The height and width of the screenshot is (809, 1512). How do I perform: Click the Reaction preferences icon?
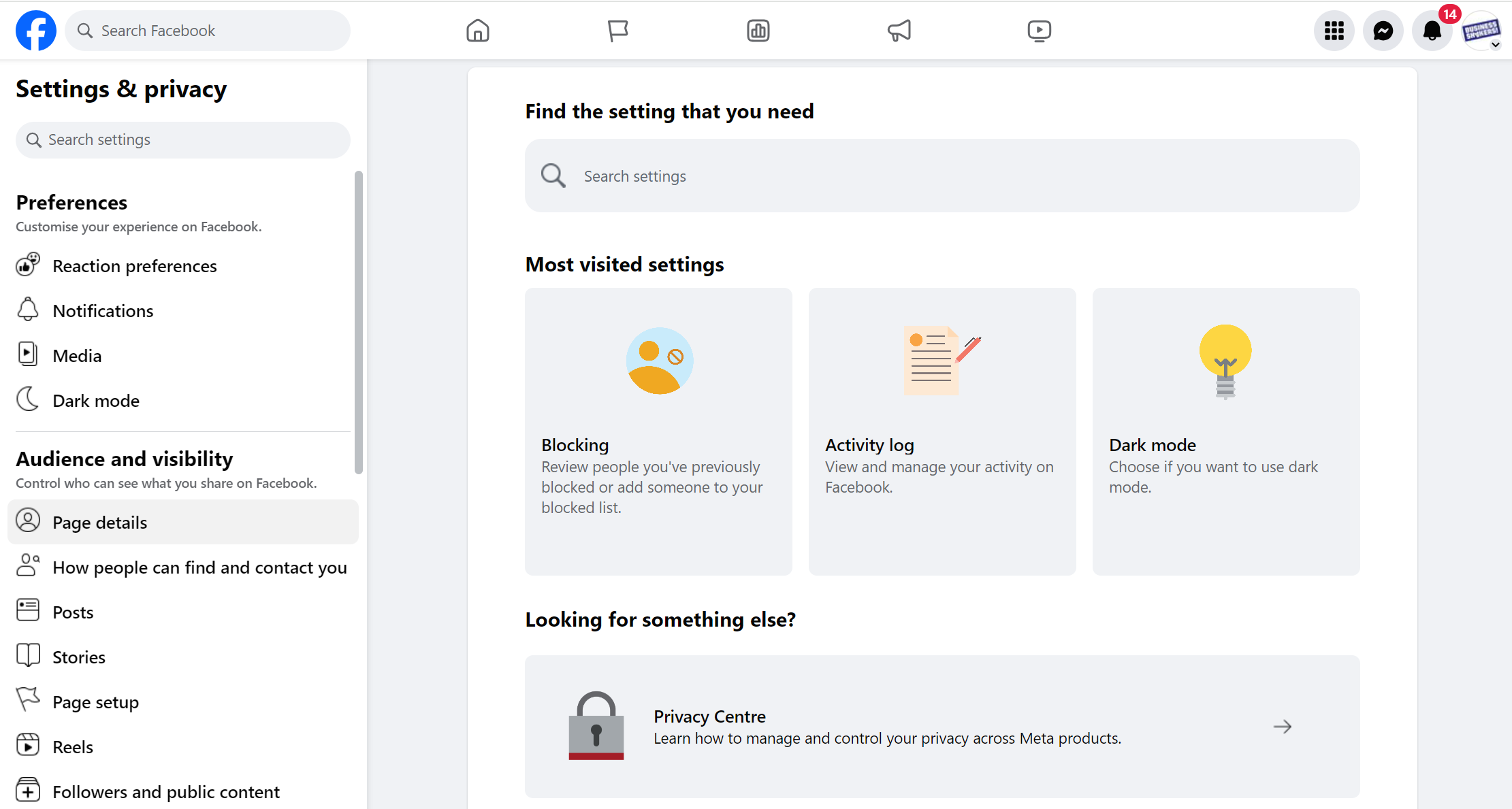click(28, 265)
